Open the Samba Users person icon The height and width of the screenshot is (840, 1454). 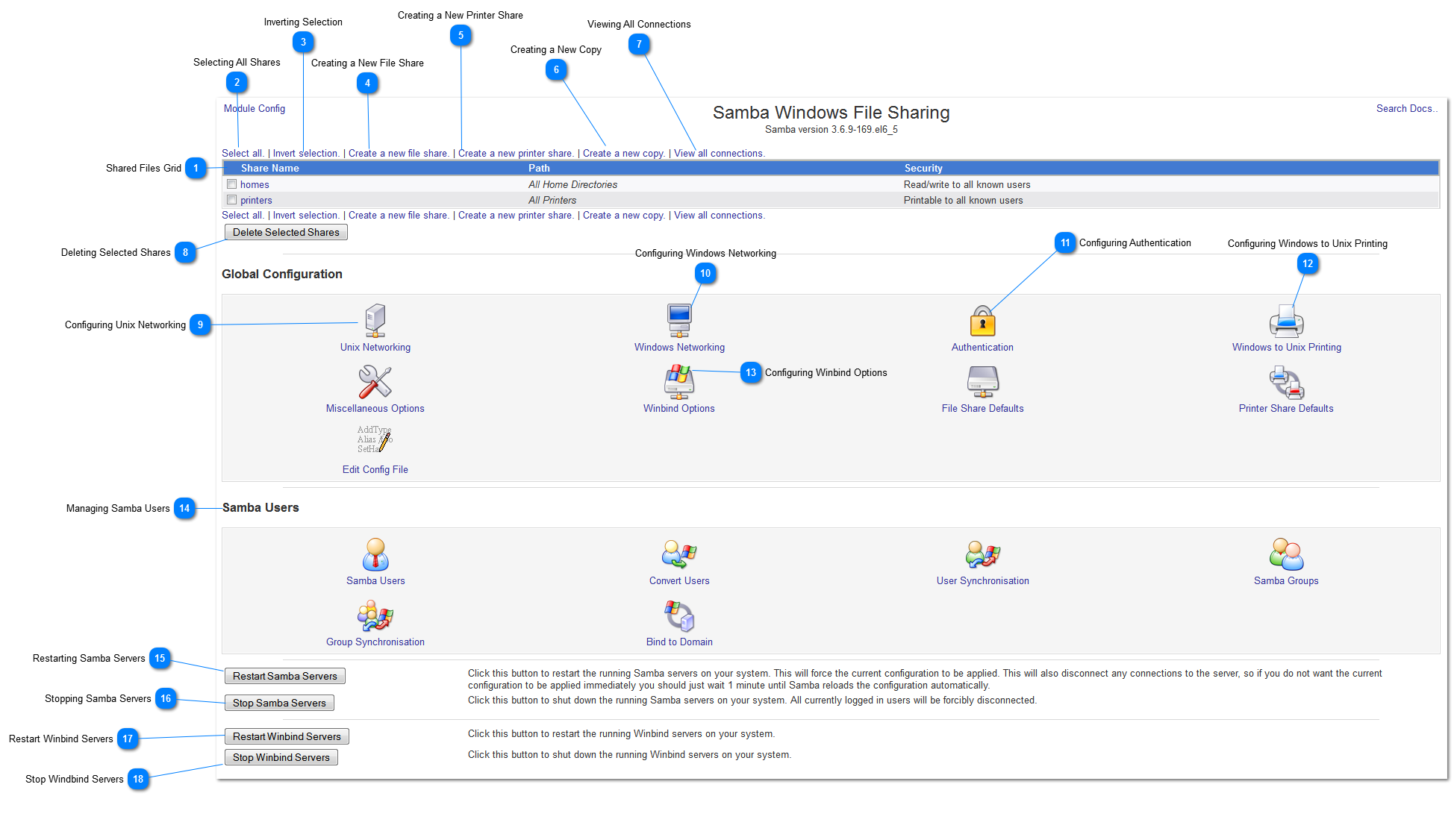(x=375, y=554)
